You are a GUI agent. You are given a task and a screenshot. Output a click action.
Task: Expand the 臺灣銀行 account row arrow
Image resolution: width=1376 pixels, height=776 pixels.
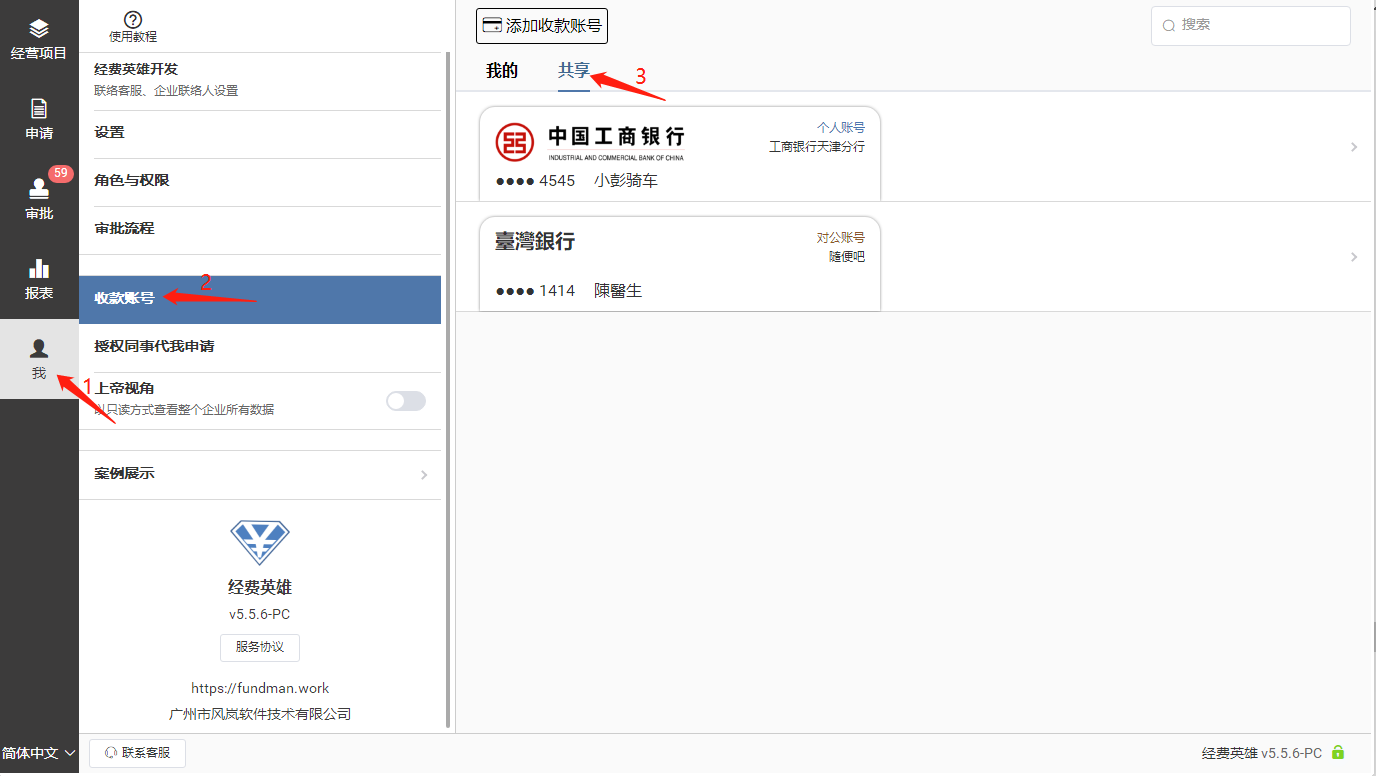[1354, 257]
